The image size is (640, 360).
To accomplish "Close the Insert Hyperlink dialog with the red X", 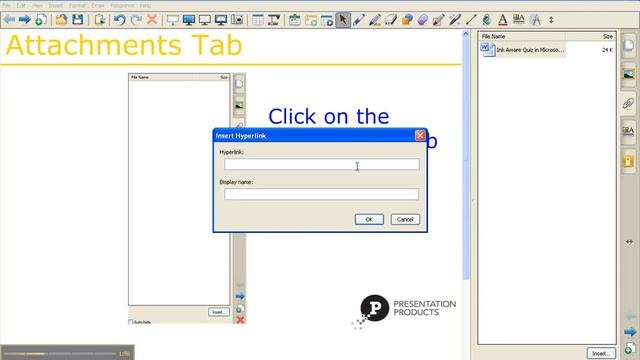I will pyautogui.click(x=420, y=136).
